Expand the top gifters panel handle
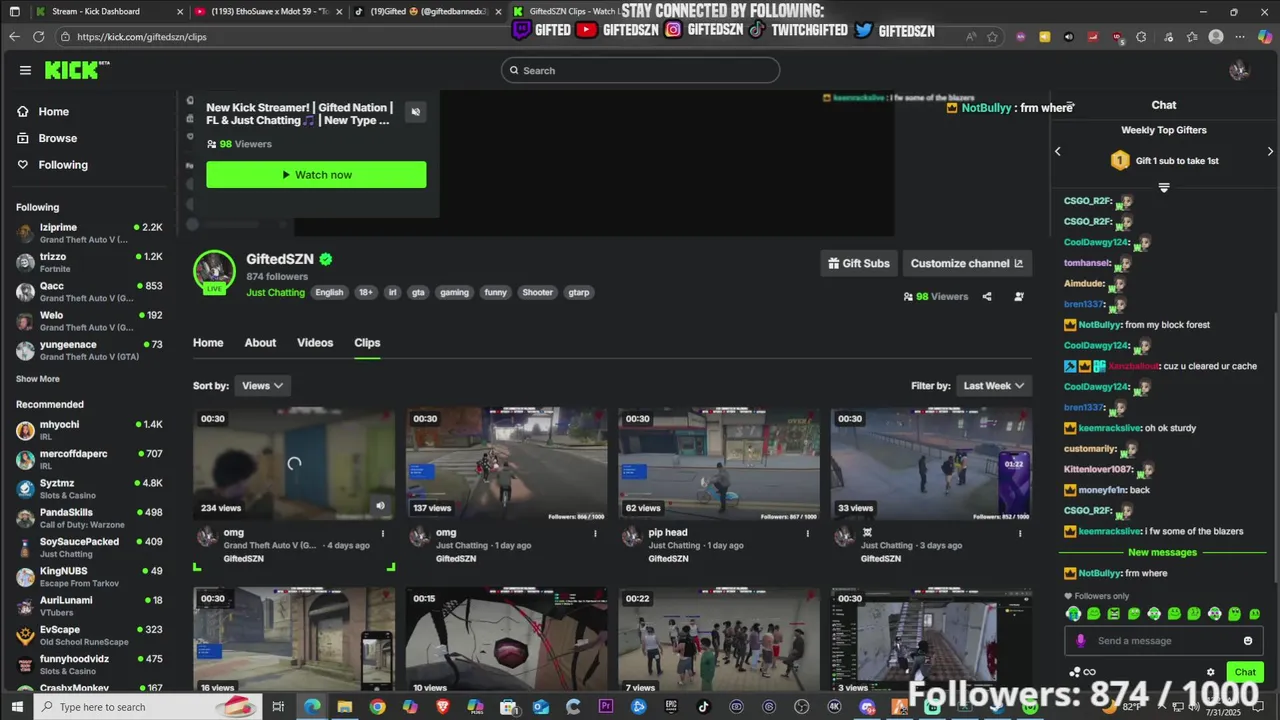 [1164, 188]
